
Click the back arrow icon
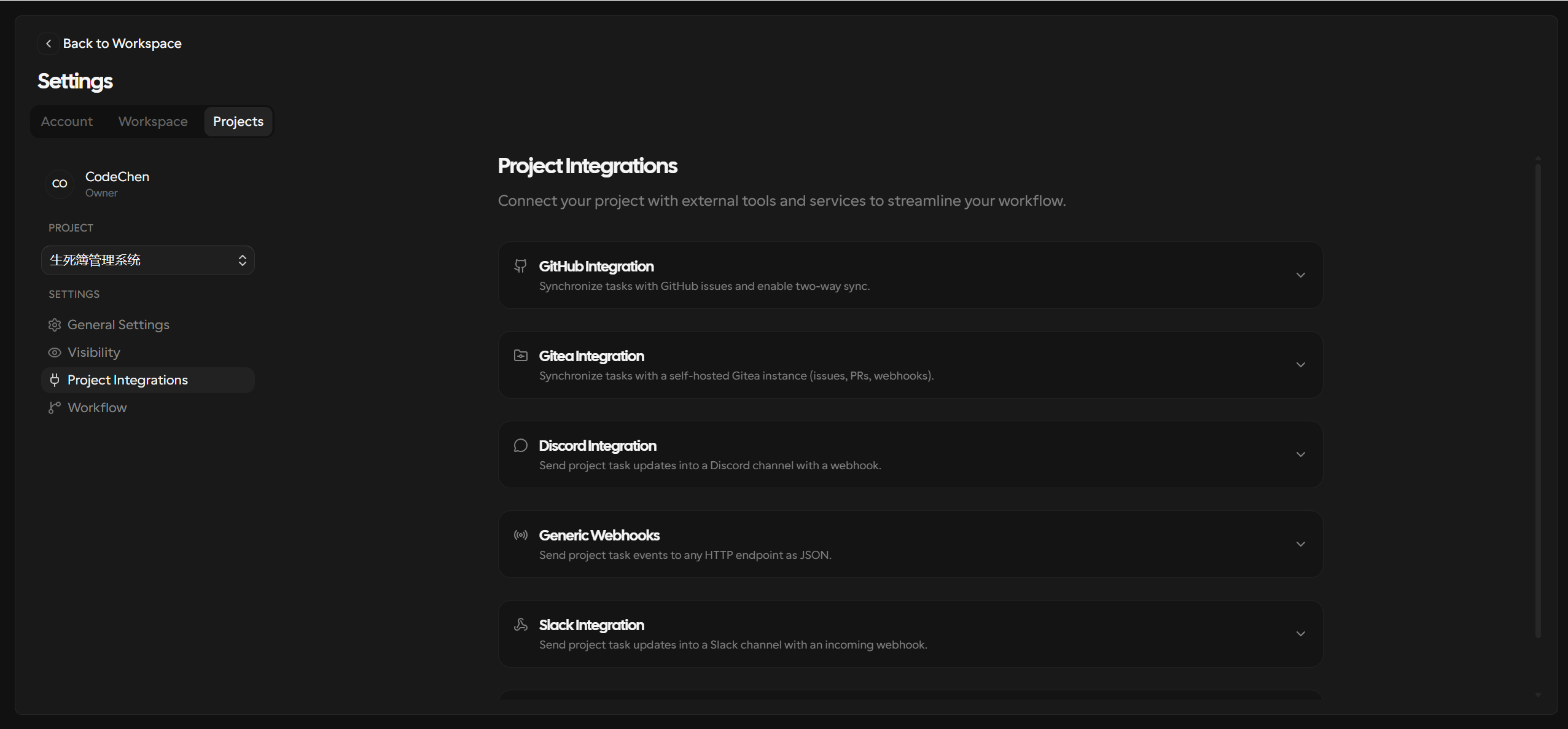click(49, 44)
